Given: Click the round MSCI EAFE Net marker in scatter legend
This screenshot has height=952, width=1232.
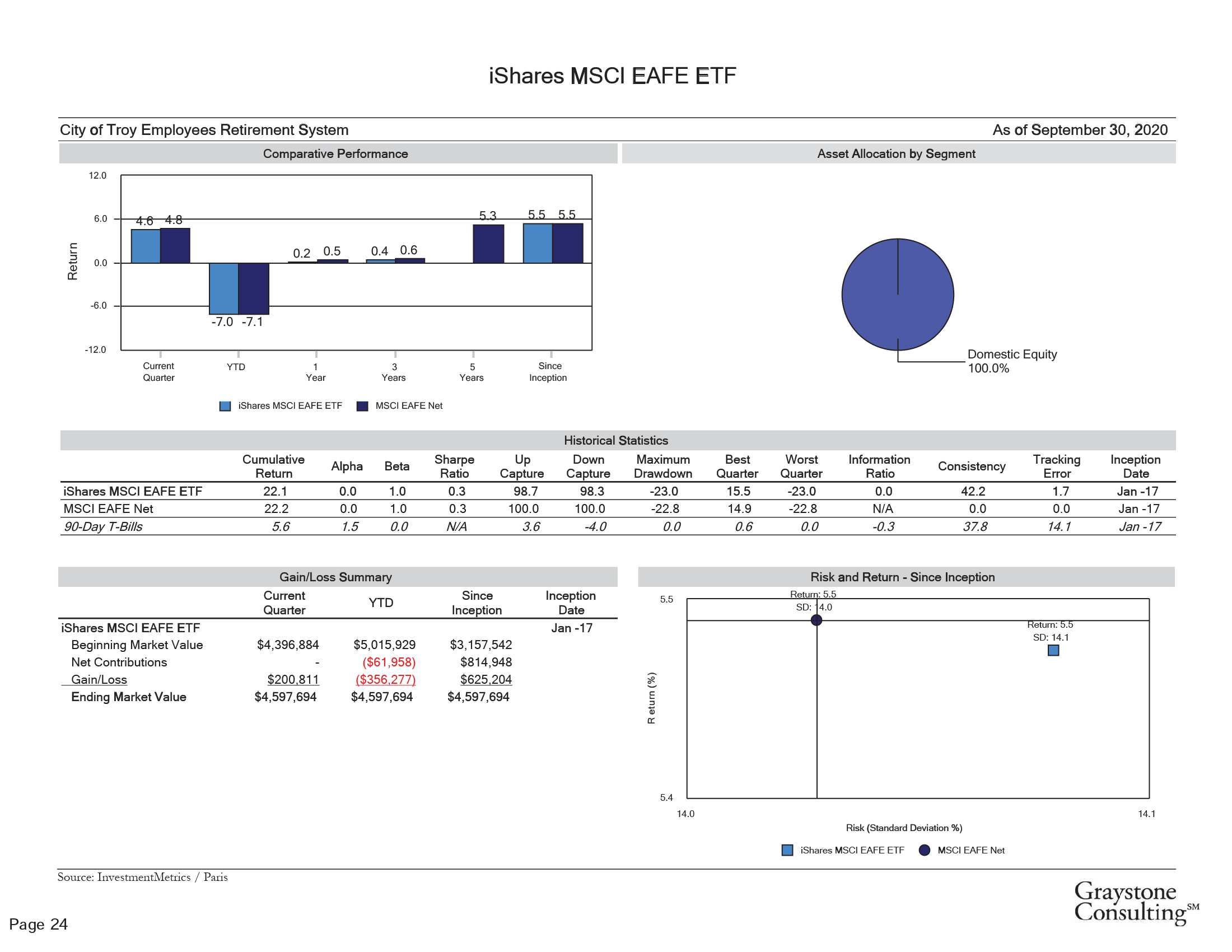Looking at the screenshot, I should (x=924, y=850).
